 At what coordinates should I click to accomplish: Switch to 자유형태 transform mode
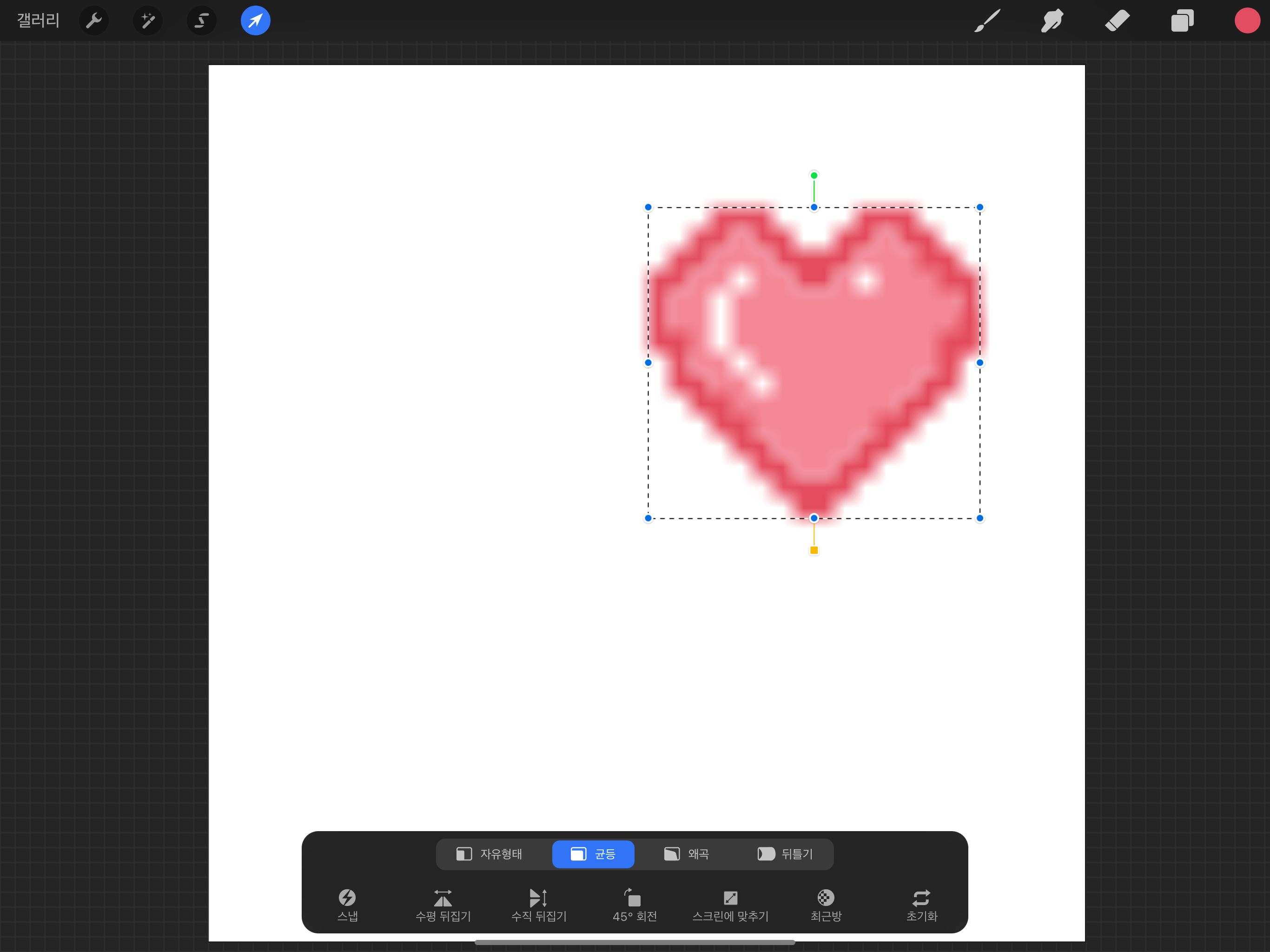coord(489,854)
